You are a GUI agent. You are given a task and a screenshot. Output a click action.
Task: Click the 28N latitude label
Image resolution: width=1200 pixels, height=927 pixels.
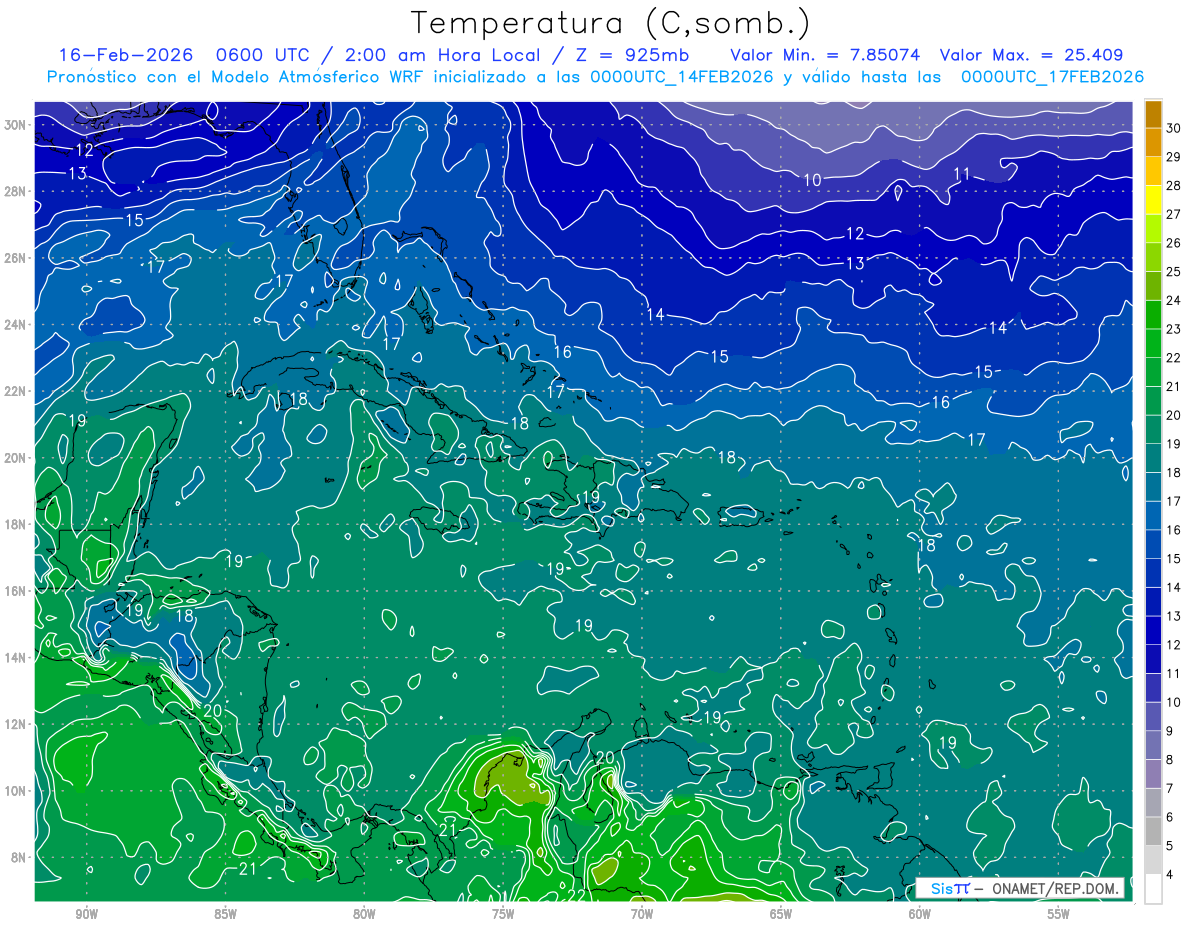(x=15, y=191)
